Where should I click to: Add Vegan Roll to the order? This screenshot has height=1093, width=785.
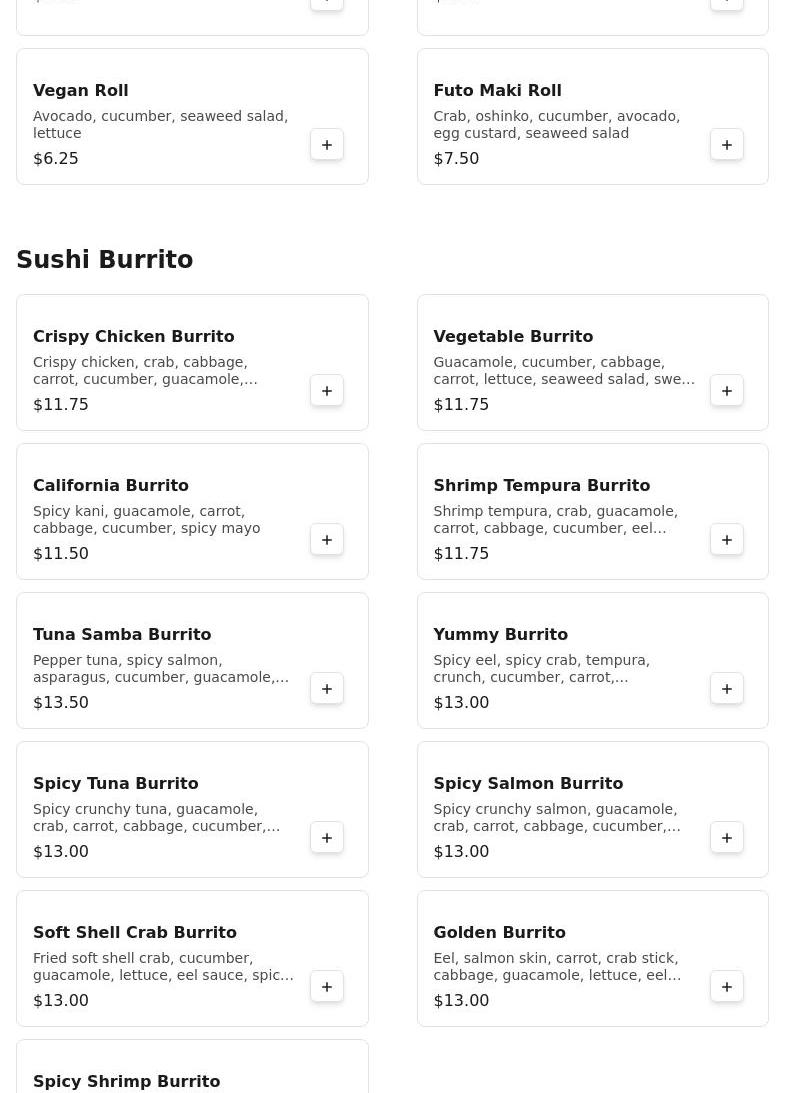coord(327,145)
